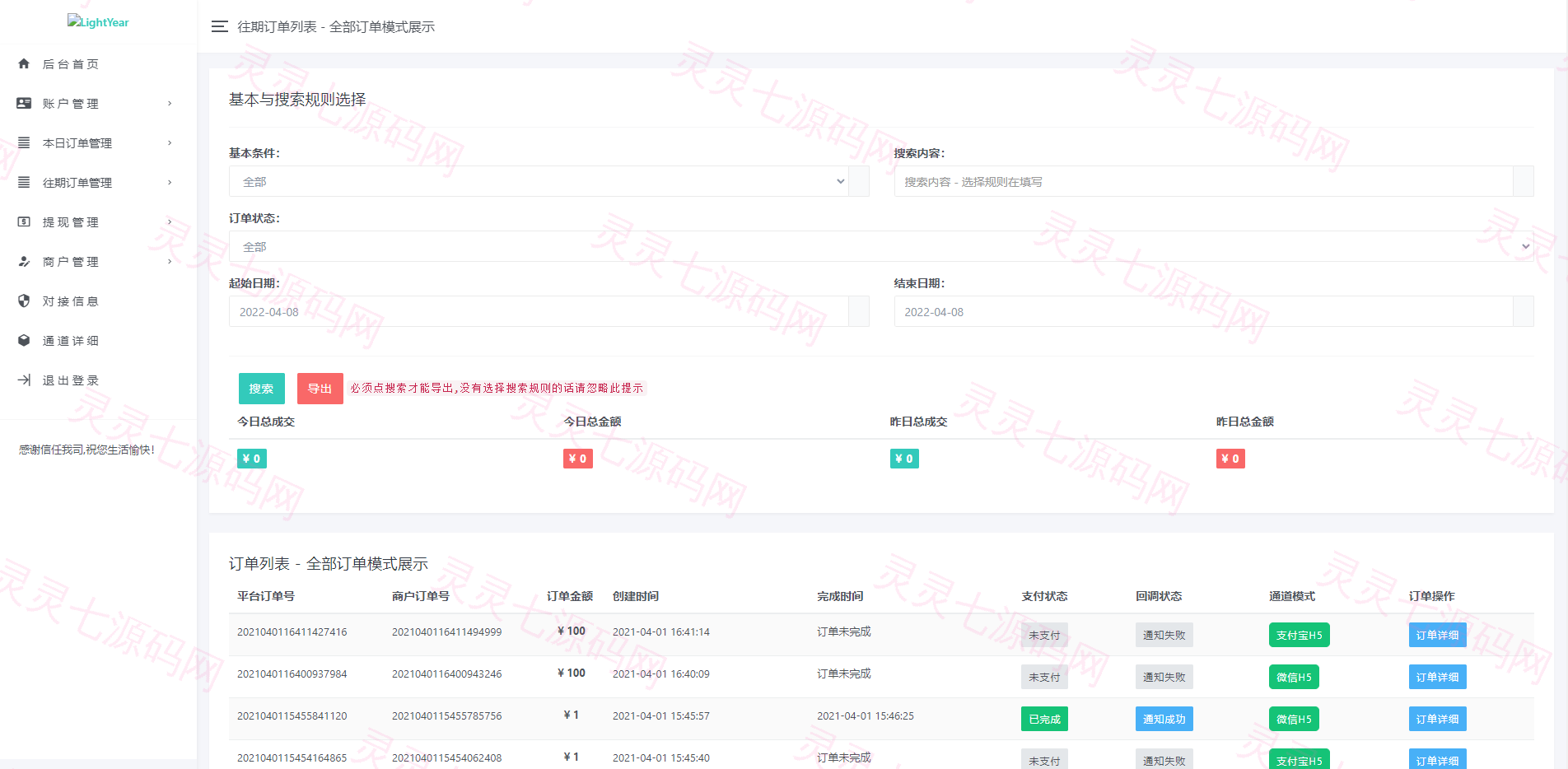Expand the 账户管理 chevron
Image resolution: width=1568 pixels, height=769 pixels.
click(170, 103)
